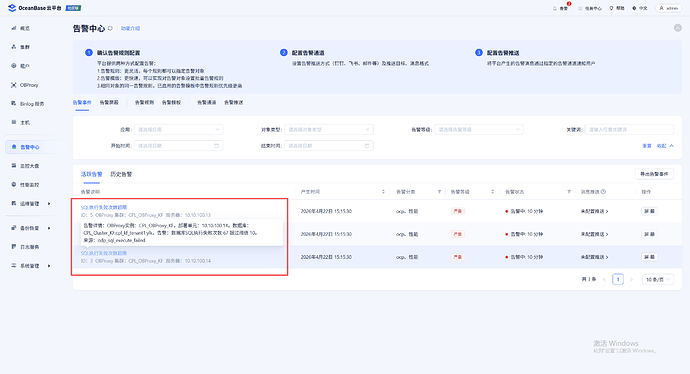
Task: Expand the 备份恢复 sidebar submenu arrow
Action: (49, 228)
